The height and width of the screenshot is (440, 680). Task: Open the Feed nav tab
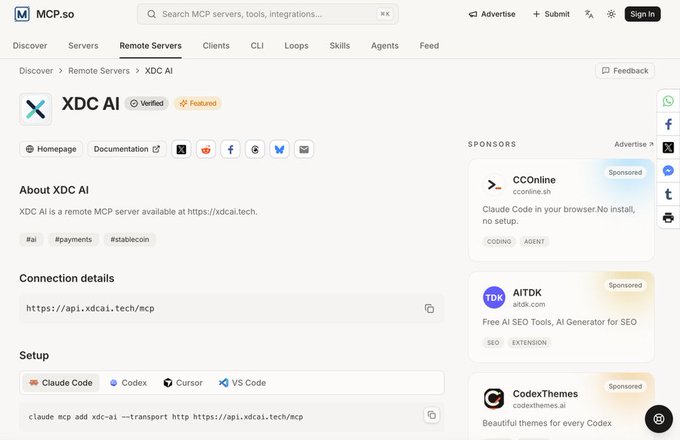click(x=429, y=46)
